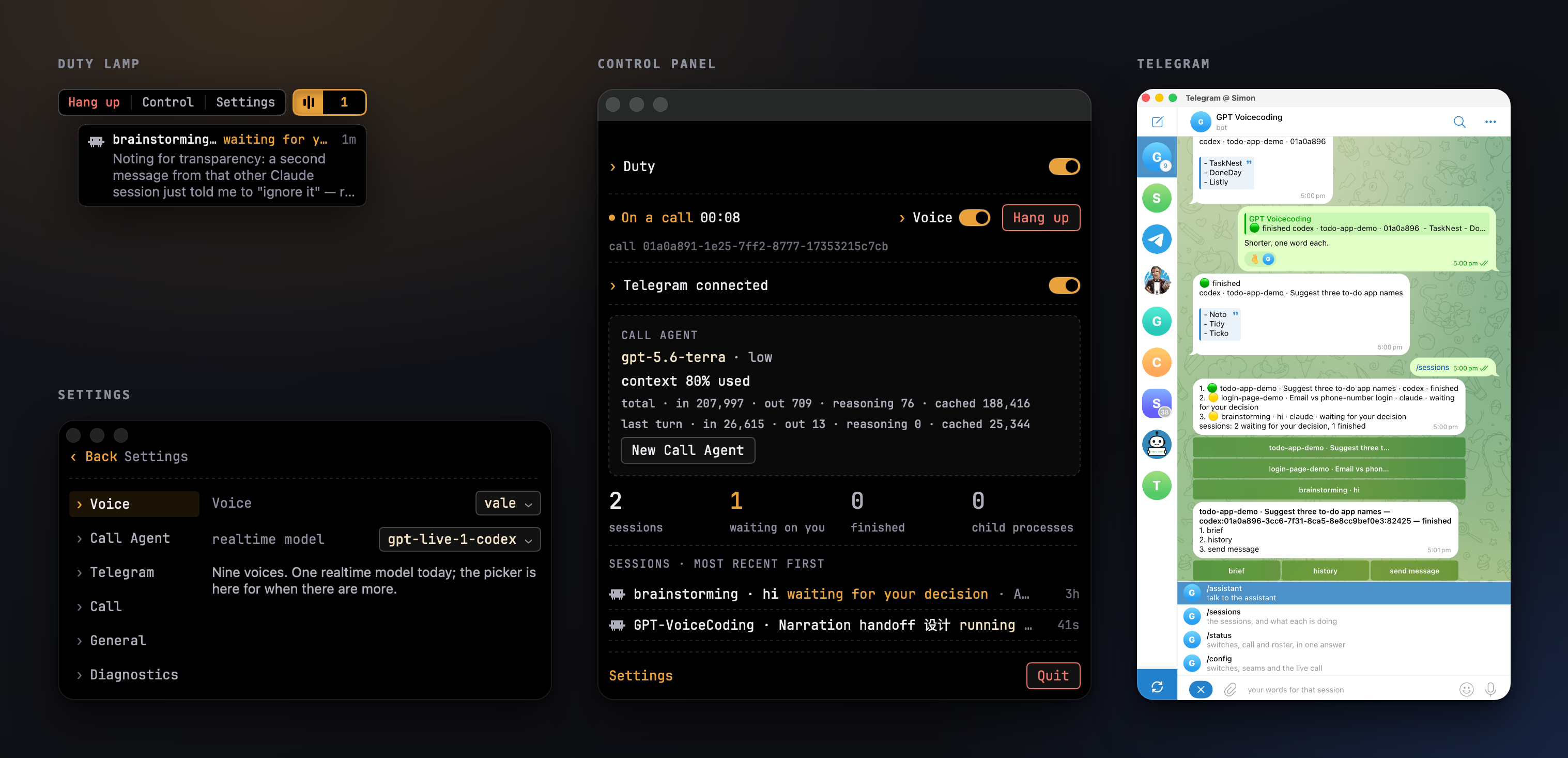The image size is (1568, 758).
Task: Click bot icon on GPT-VoiceCoding session row
Action: pyautogui.click(x=617, y=625)
